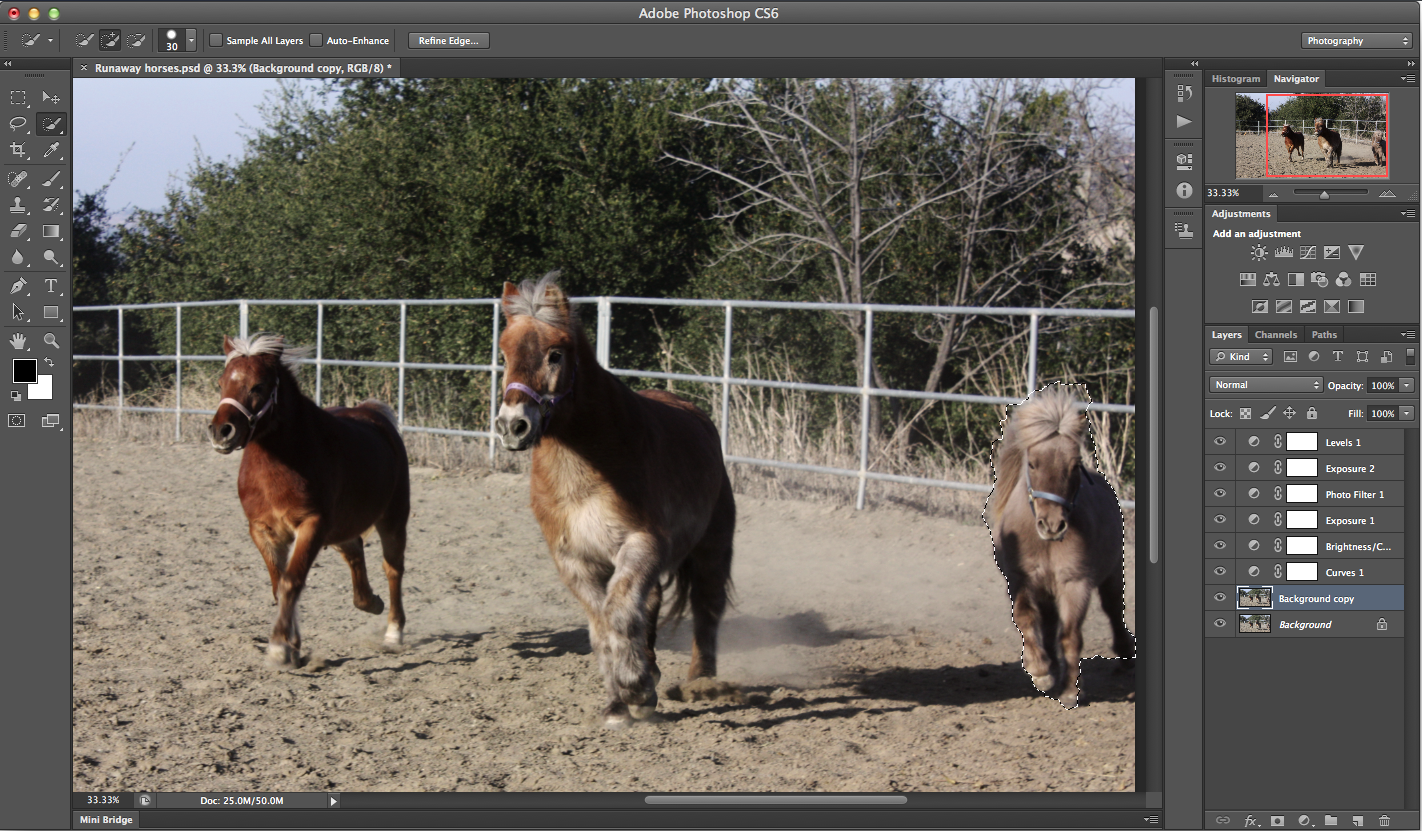1422x831 pixels.
Task: Select the Navigator tab
Action: [1296, 79]
